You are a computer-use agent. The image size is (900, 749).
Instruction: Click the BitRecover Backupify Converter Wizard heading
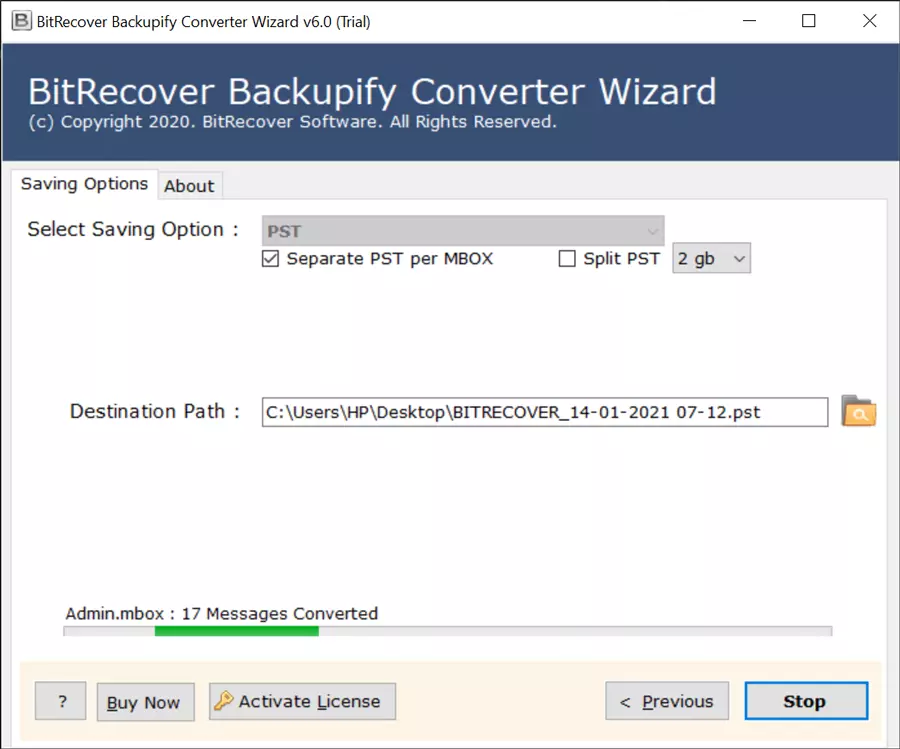(x=373, y=92)
